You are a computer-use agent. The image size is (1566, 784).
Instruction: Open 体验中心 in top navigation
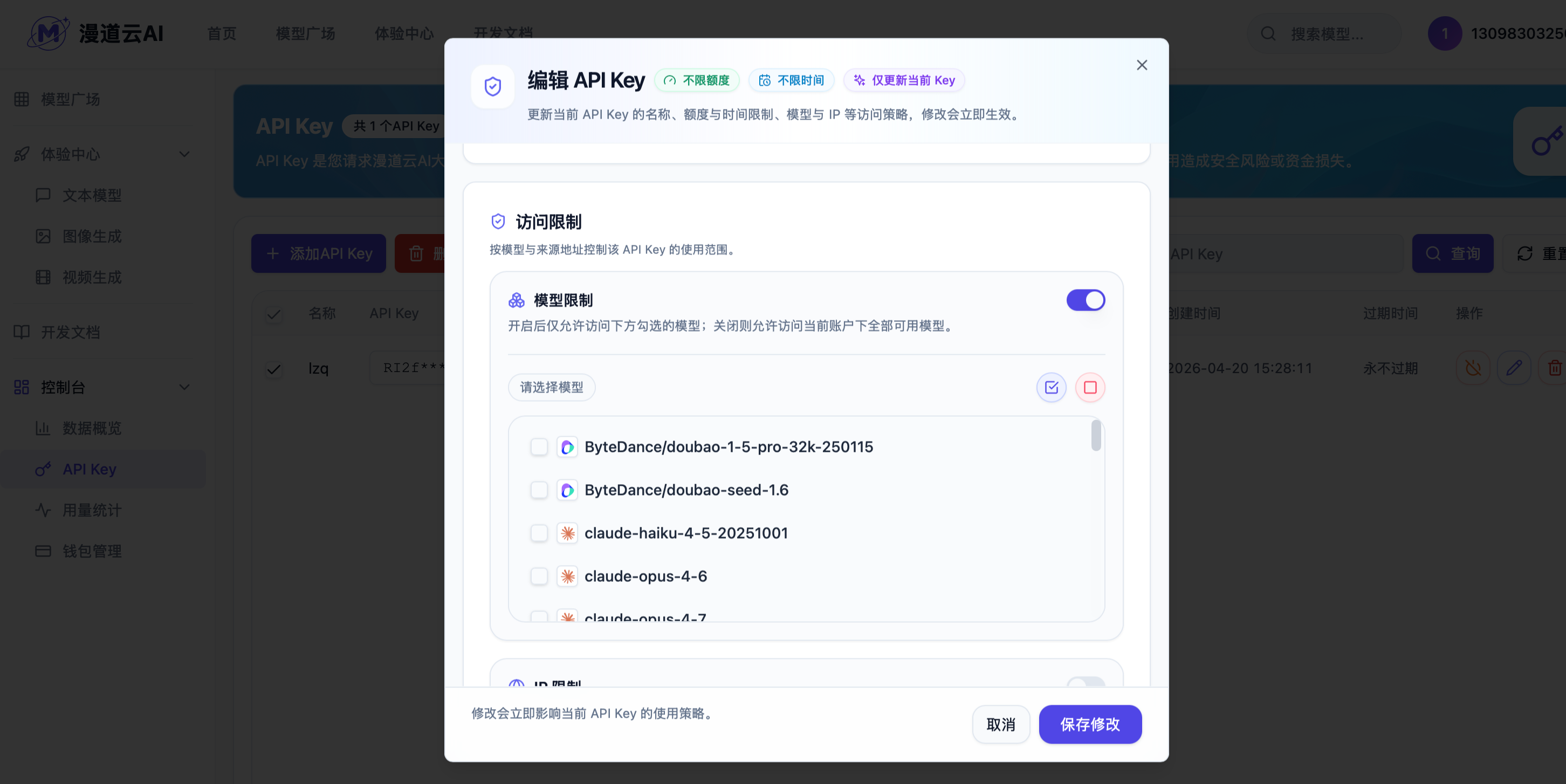[x=404, y=33]
